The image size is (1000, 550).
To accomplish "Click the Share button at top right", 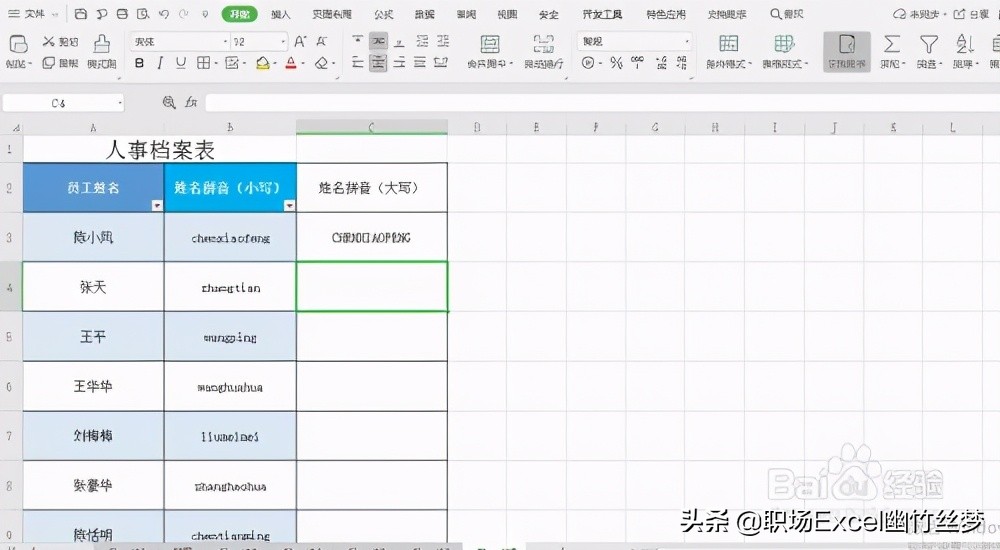I will pyautogui.click(x=971, y=14).
